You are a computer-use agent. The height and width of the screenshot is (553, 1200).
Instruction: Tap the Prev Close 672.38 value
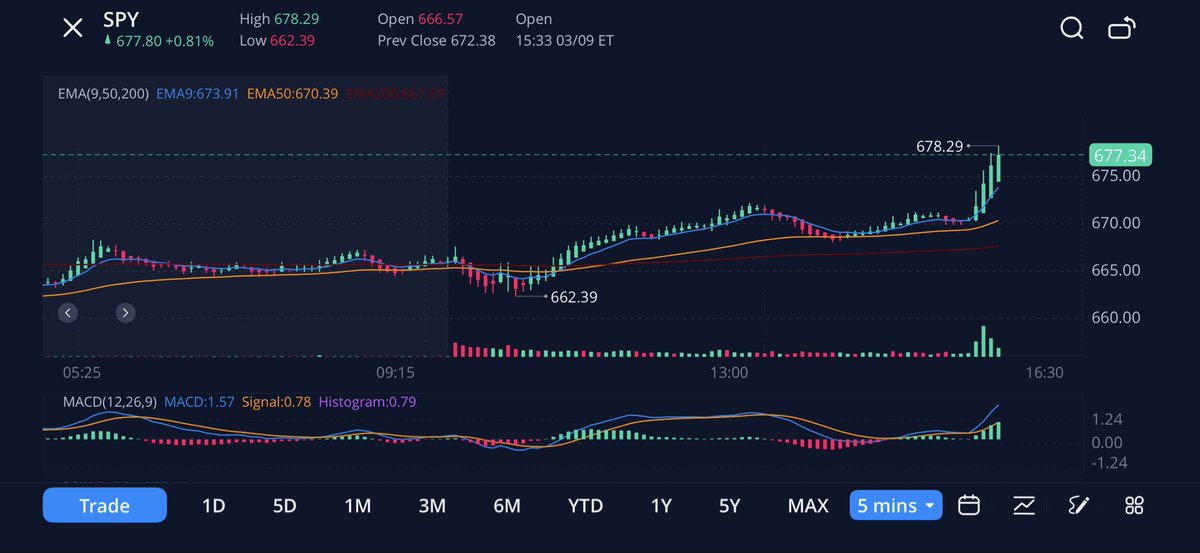(x=437, y=41)
